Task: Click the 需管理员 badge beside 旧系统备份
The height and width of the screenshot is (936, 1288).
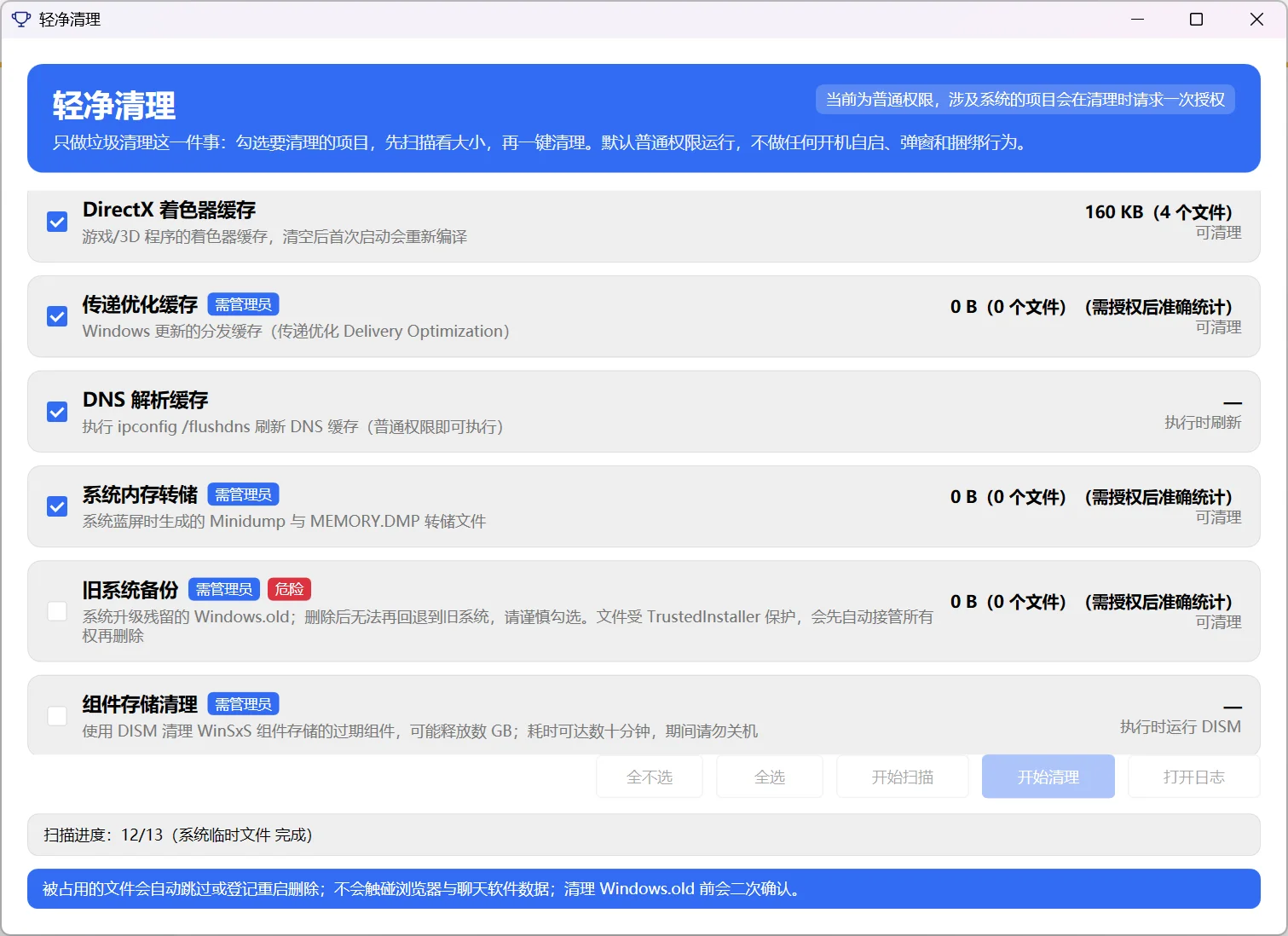Action: coord(224,589)
